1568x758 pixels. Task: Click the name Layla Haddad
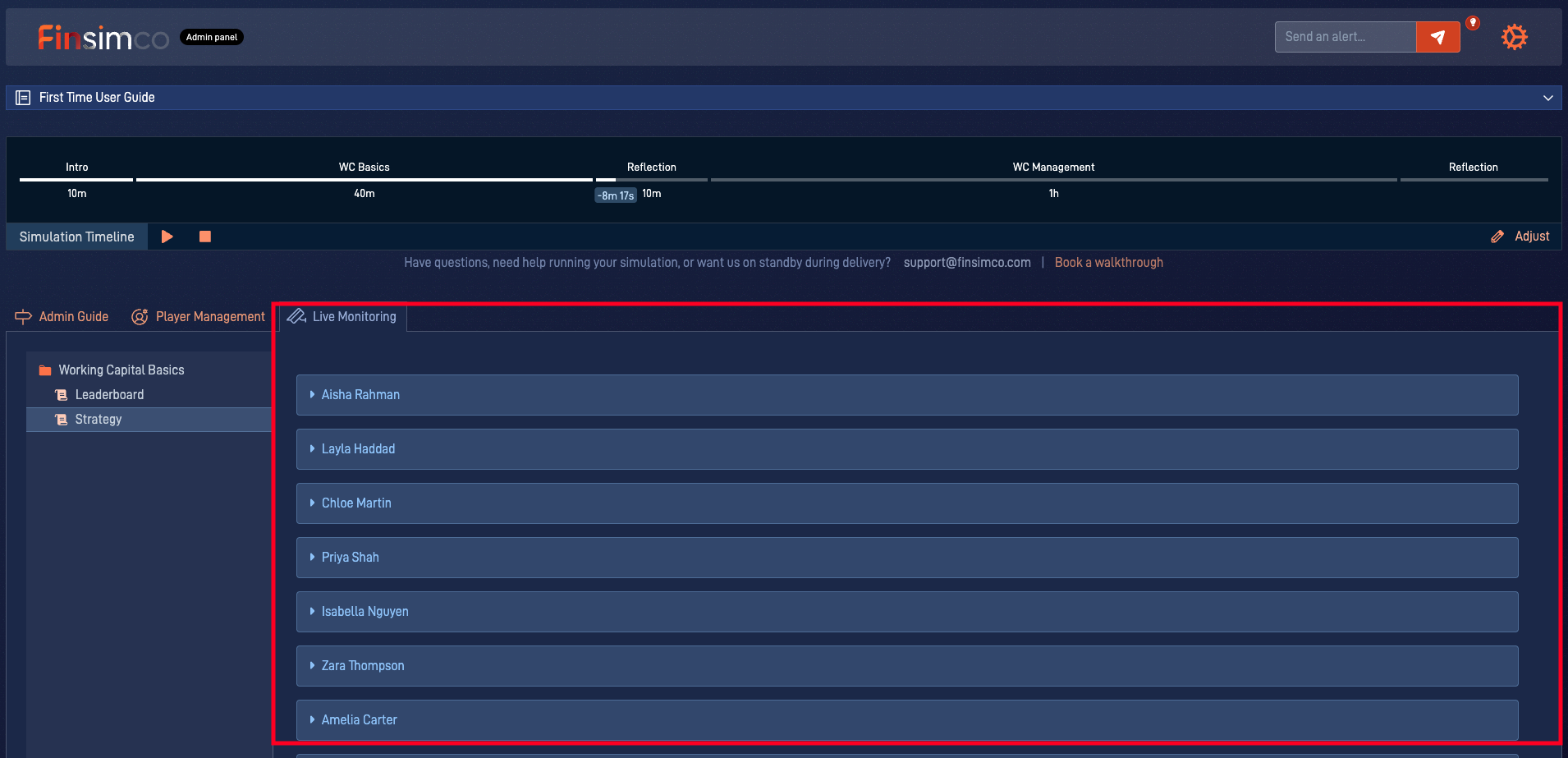coord(358,449)
